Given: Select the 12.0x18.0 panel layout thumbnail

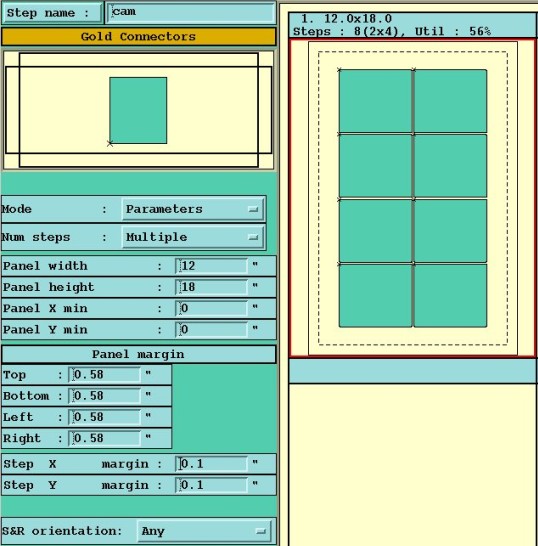Looking at the screenshot, I should tap(413, 198).
